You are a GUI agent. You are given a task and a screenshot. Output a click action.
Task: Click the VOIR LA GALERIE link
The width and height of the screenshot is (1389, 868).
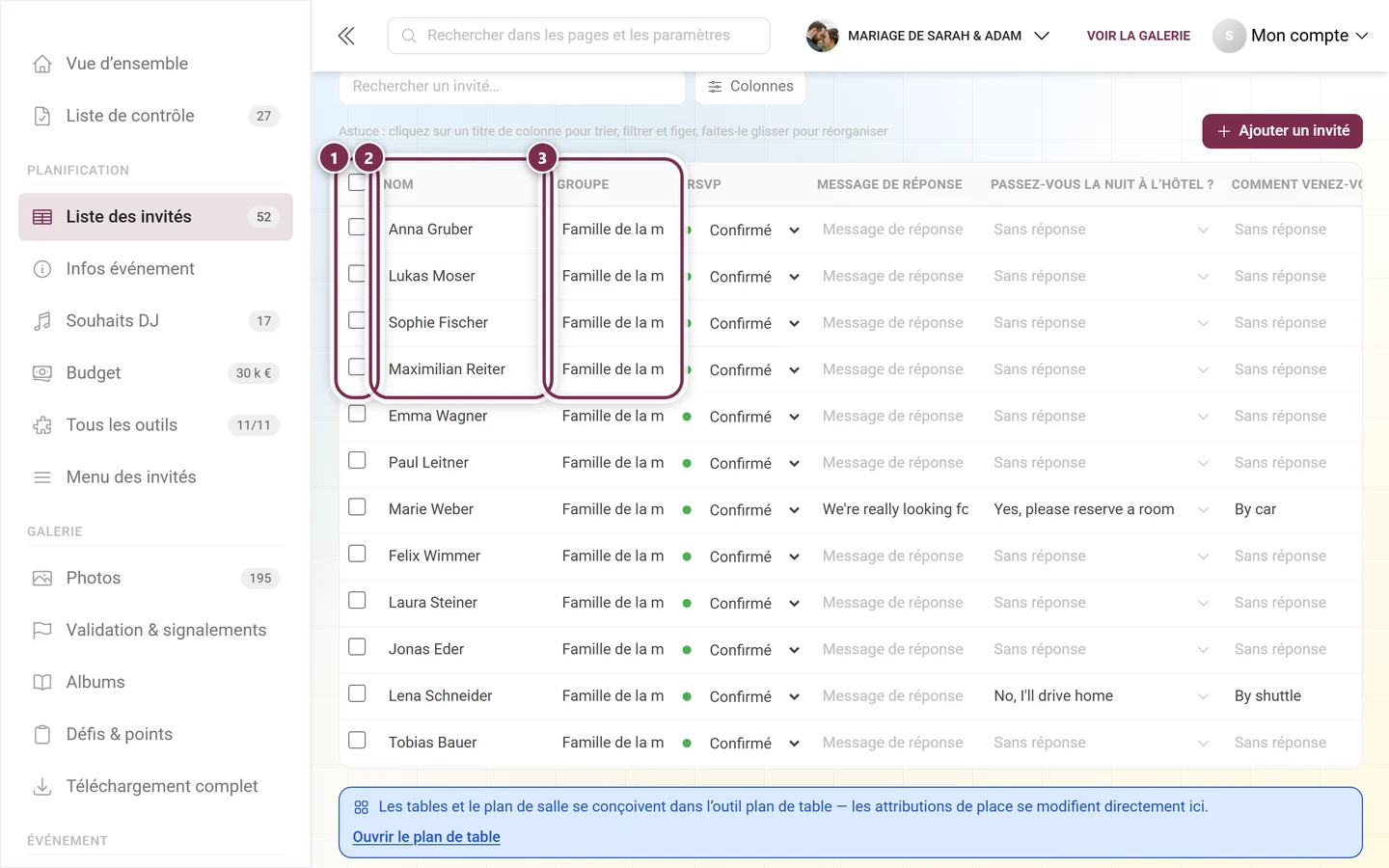click(1138, 36)
